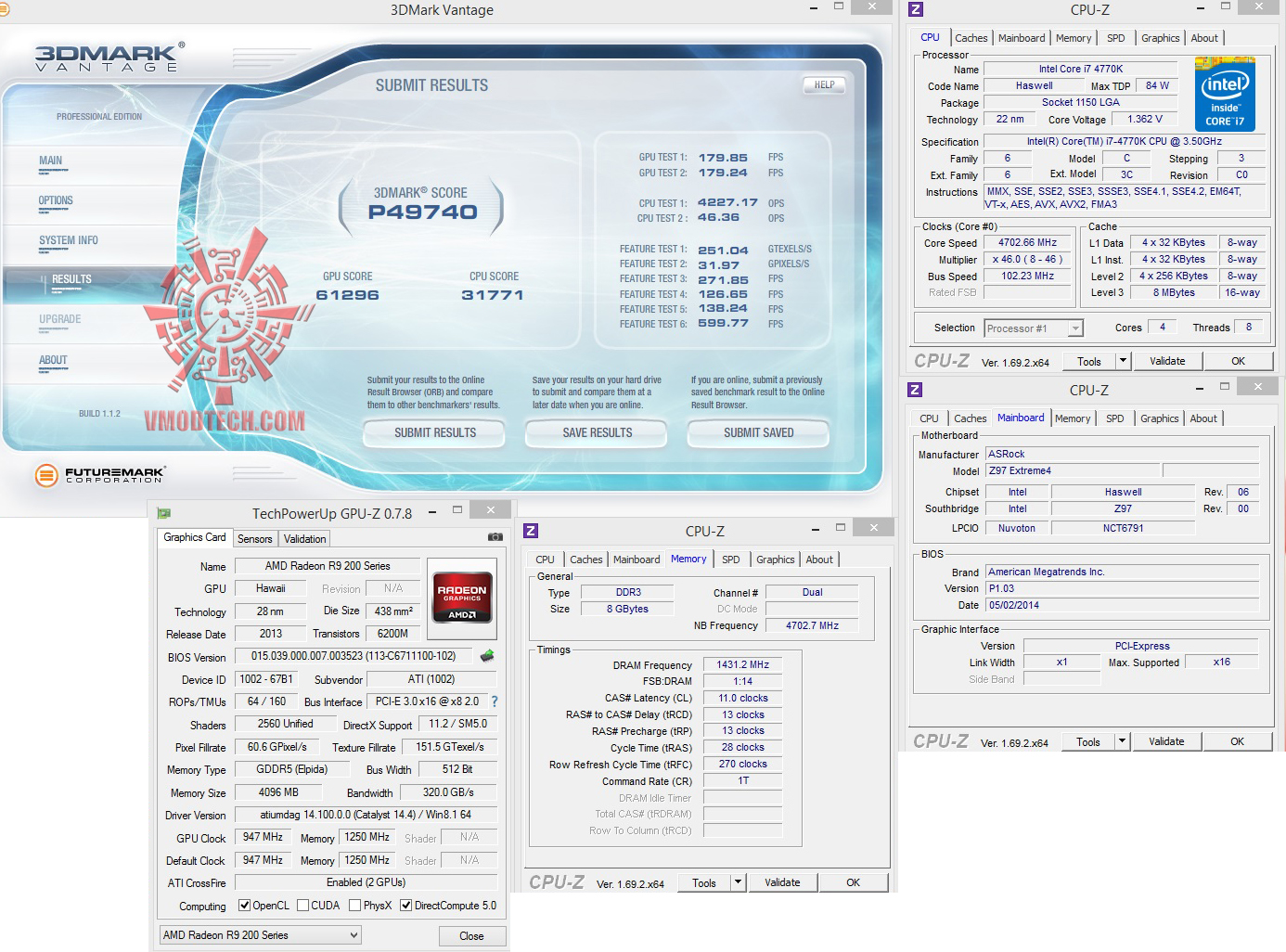Toggle the CUDA checkbox in GPU-Z
This screenshot has height=952, width=1286.
point(302,906)
